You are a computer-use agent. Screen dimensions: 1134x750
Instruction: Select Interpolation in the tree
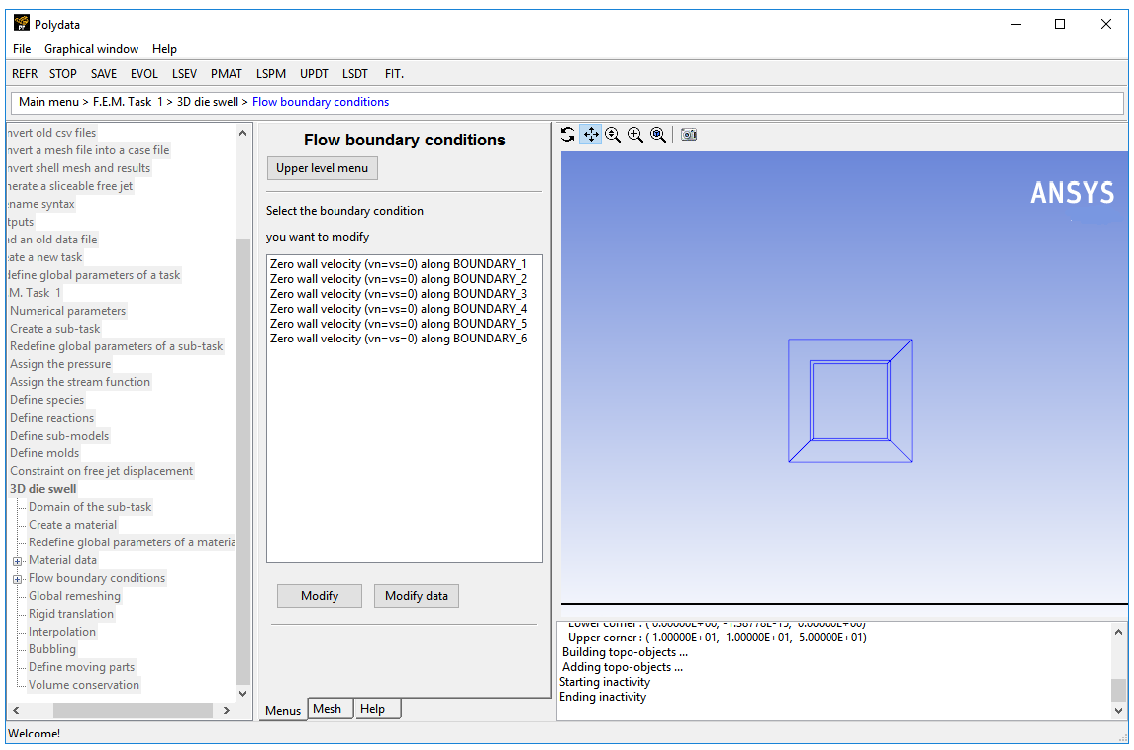62,632
